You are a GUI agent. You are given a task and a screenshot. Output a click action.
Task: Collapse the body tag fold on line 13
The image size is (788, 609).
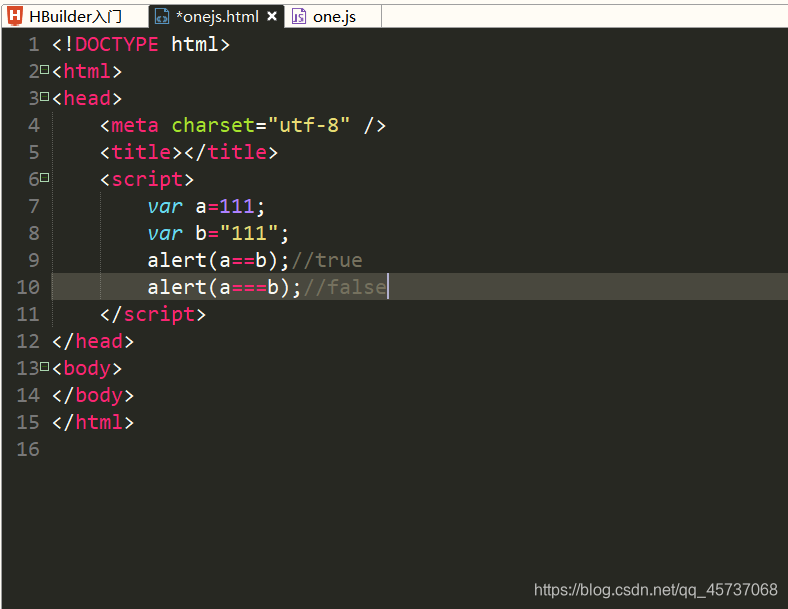tap(44, 366)
